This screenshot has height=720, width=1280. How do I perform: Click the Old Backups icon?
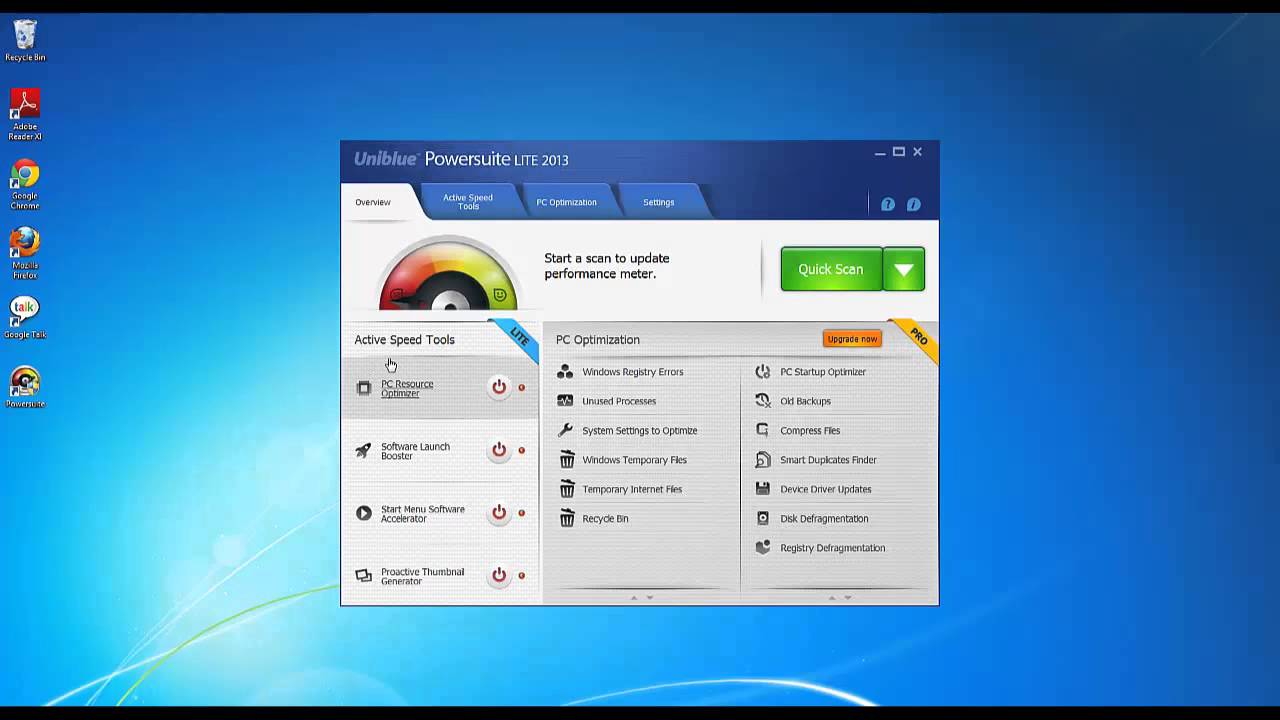click(x=763, y=401)
